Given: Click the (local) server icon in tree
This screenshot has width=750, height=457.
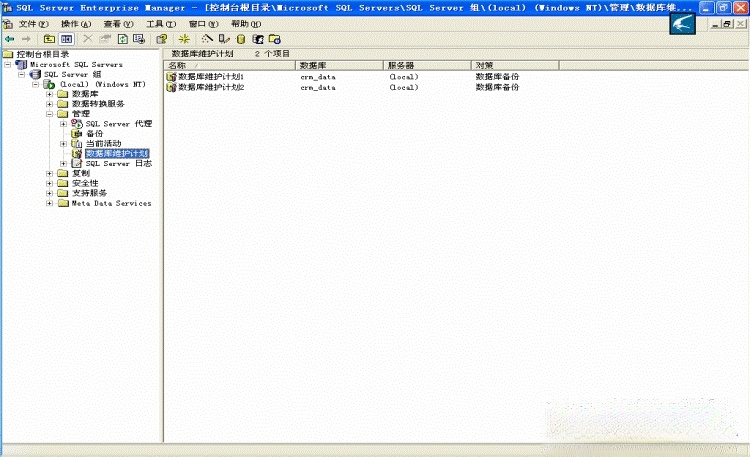Looking at the screenshot, I should 49,84.
